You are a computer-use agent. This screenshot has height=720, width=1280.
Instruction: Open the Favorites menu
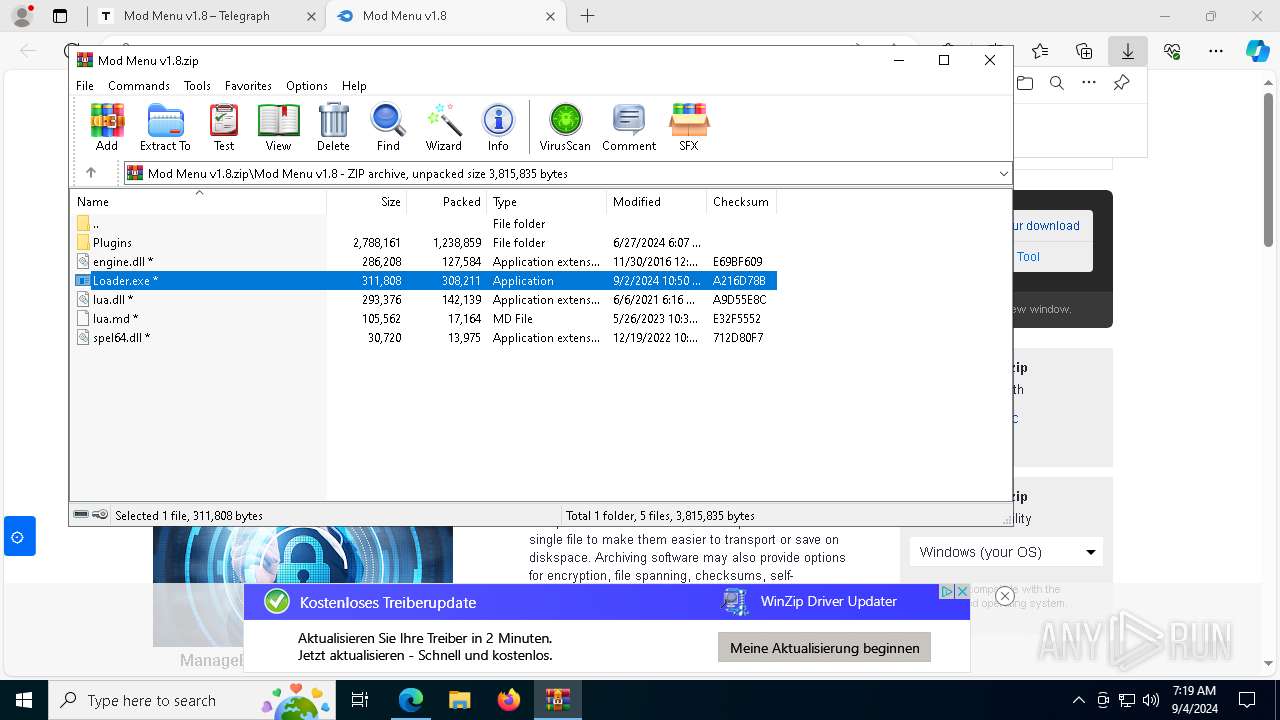point(248,86)
